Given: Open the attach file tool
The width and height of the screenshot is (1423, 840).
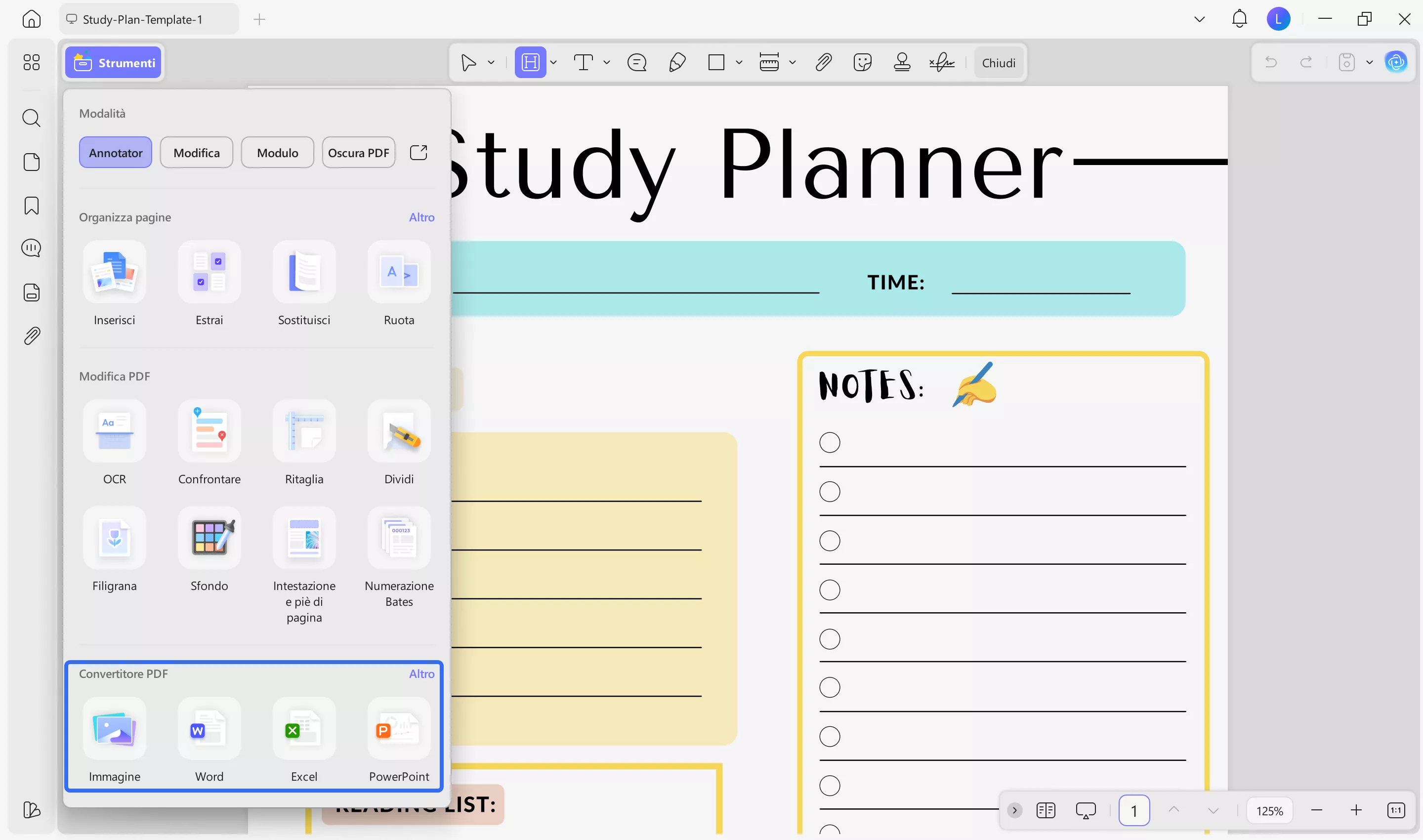Looking at the screenshot, I should pyautogui.click(x=823, y=62).
